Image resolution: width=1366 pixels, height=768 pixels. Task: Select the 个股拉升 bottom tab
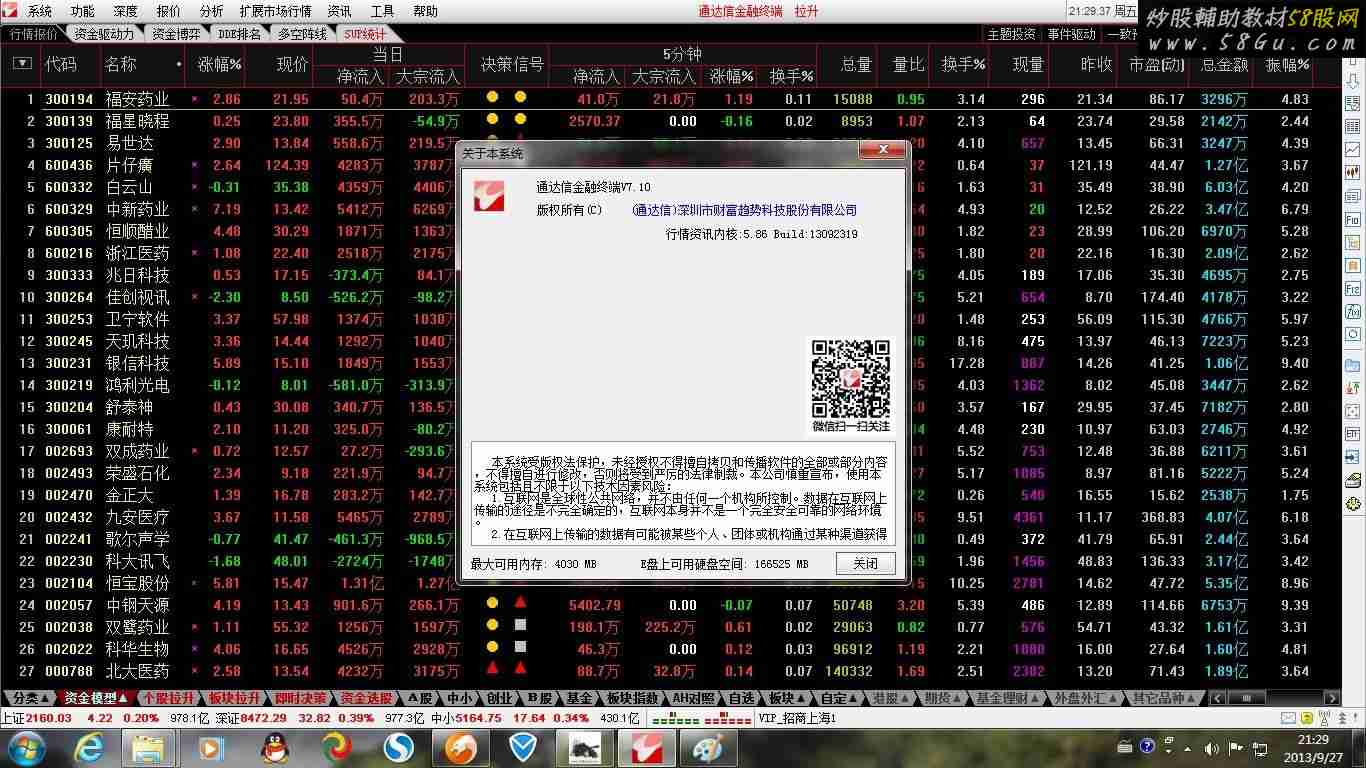168,698
